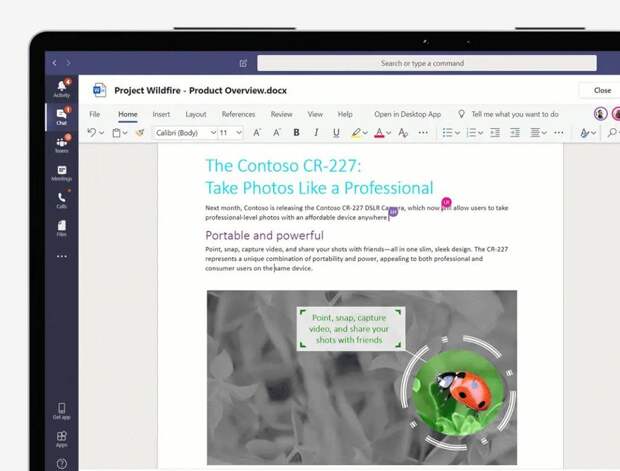Show more apps via the sidebar ellipsis

62,256
